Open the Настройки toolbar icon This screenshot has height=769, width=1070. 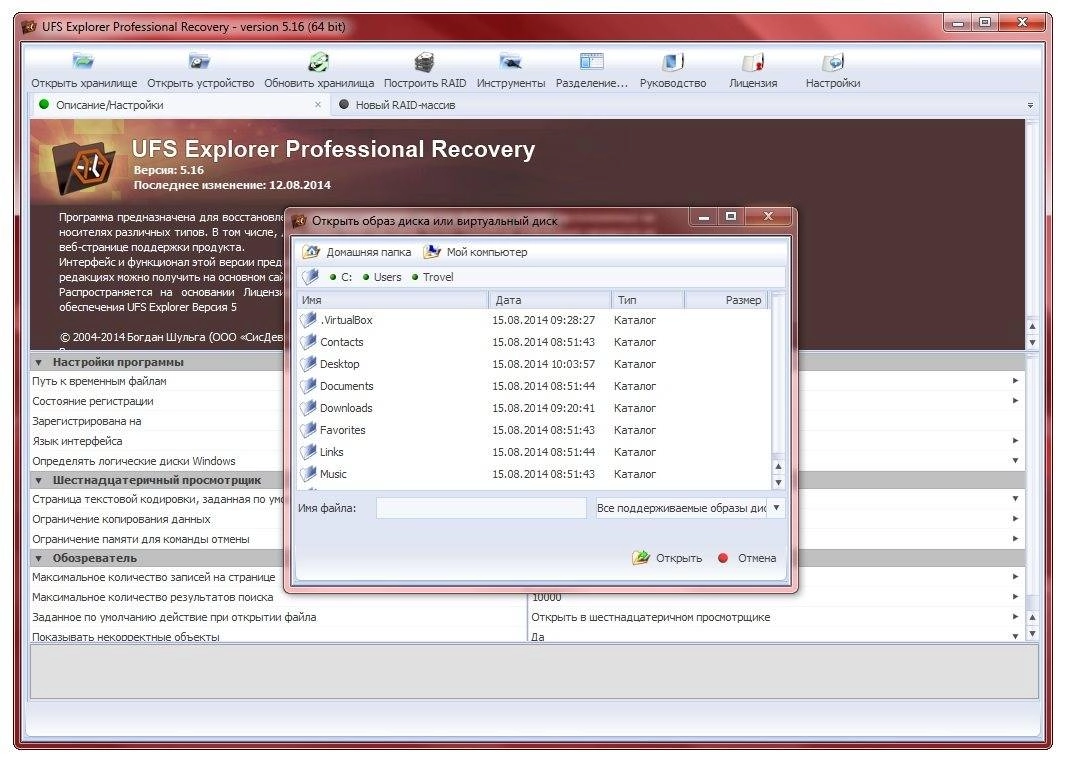[x=833, y=62]
